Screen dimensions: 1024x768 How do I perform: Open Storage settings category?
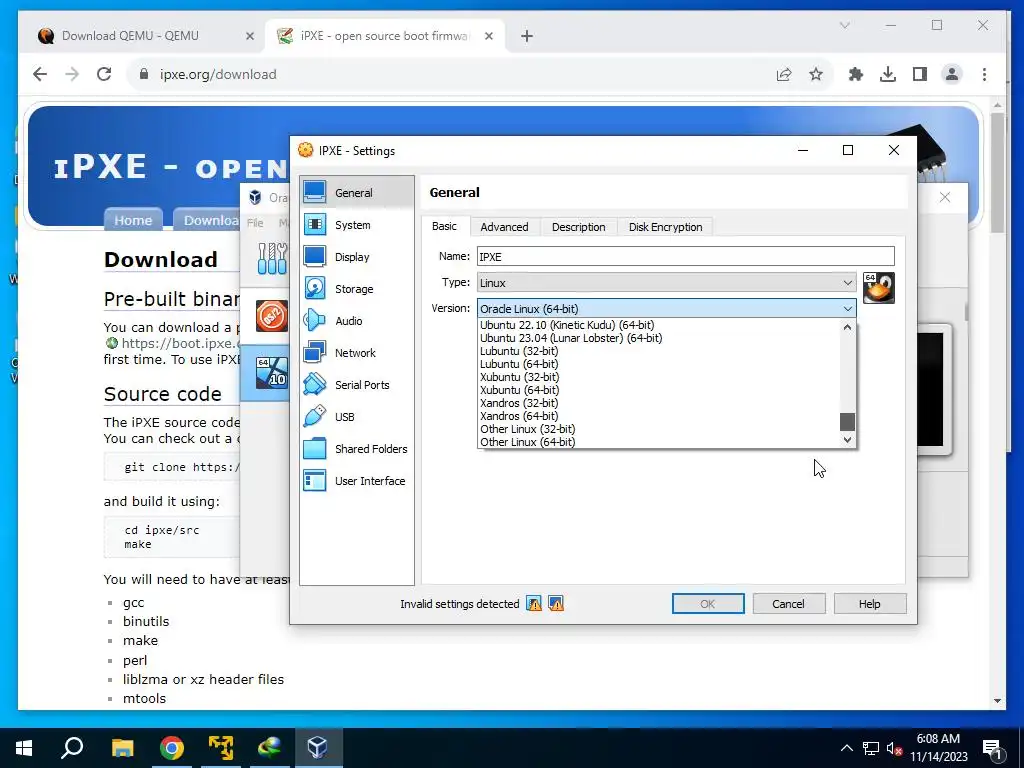(357, 289)
